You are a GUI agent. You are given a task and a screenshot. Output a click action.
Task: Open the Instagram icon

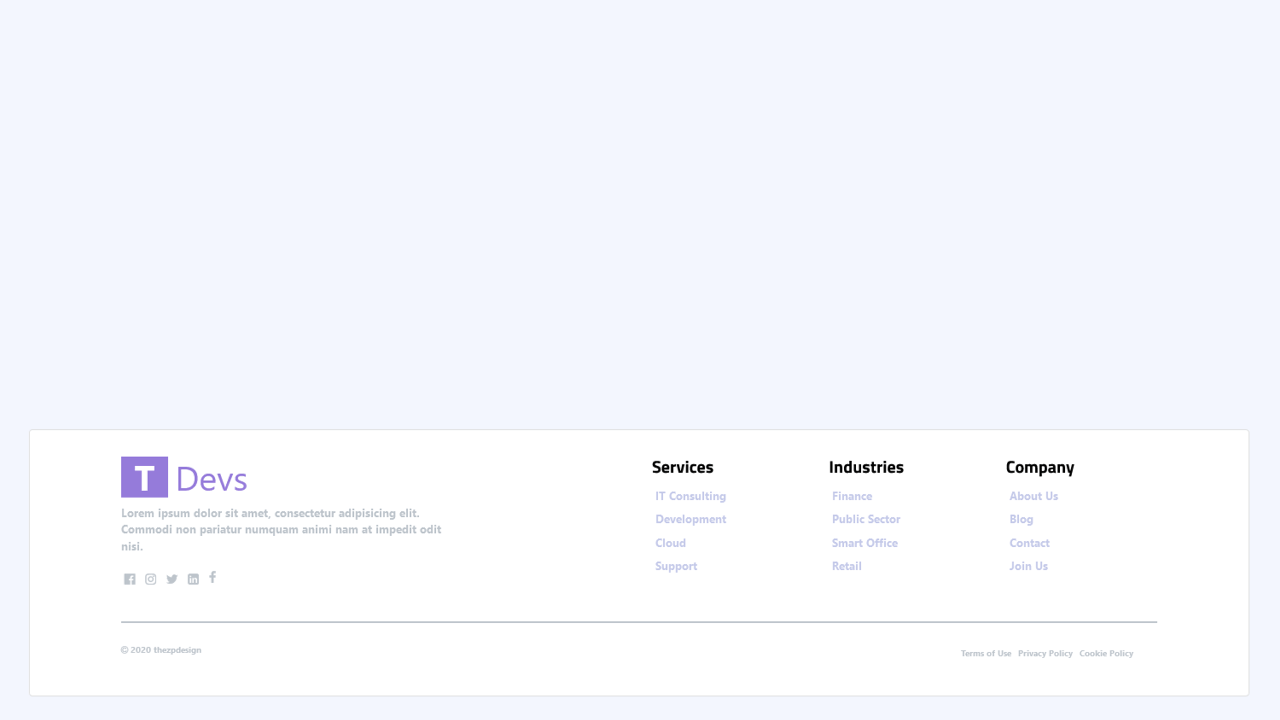pyautogui.click(x=150, y=579)
